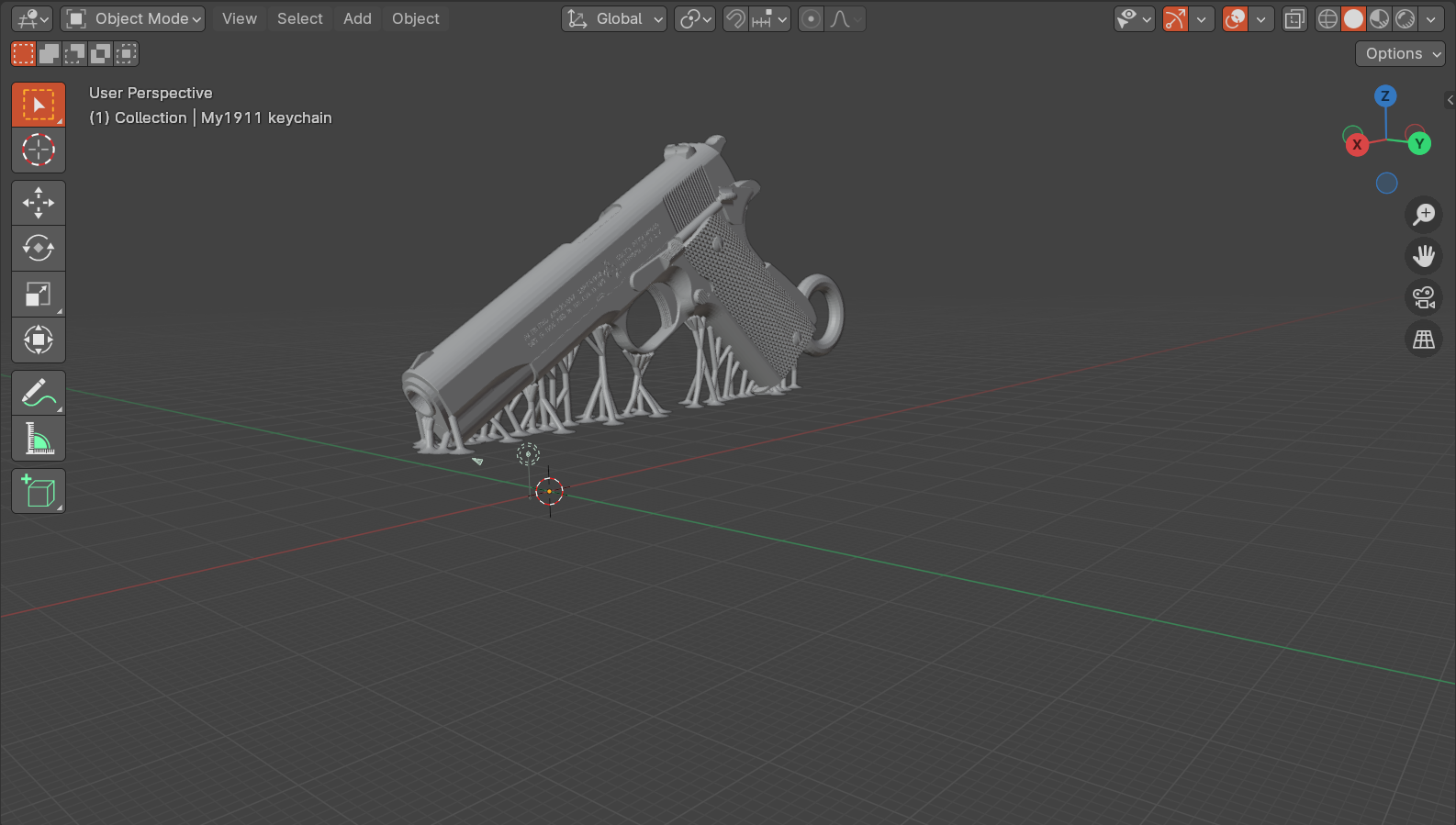Switch to Material Preview shading
Screen dimensions: 1456x825
pos(1379,18)
